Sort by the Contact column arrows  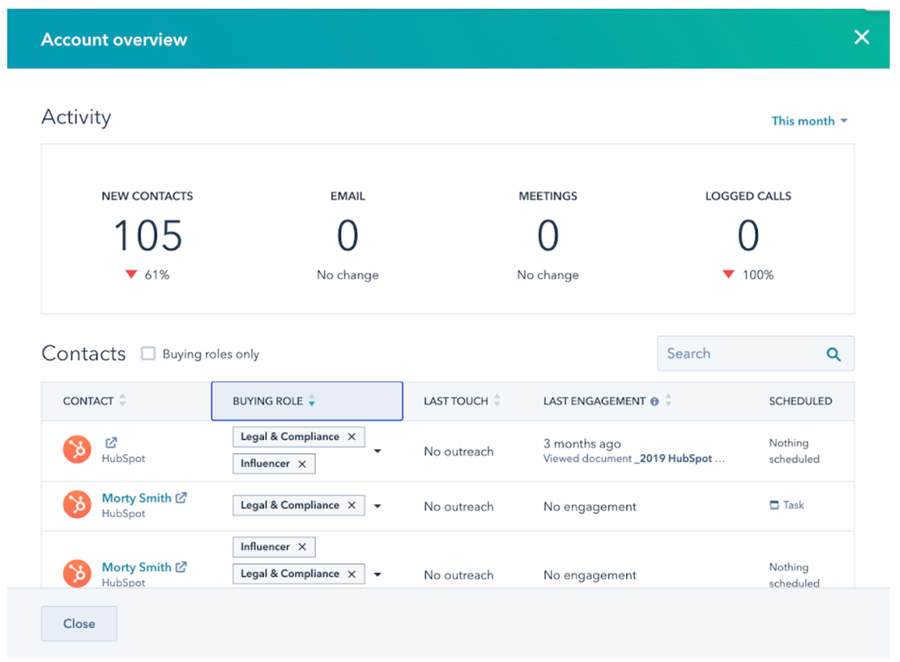(x=123, y=401)
